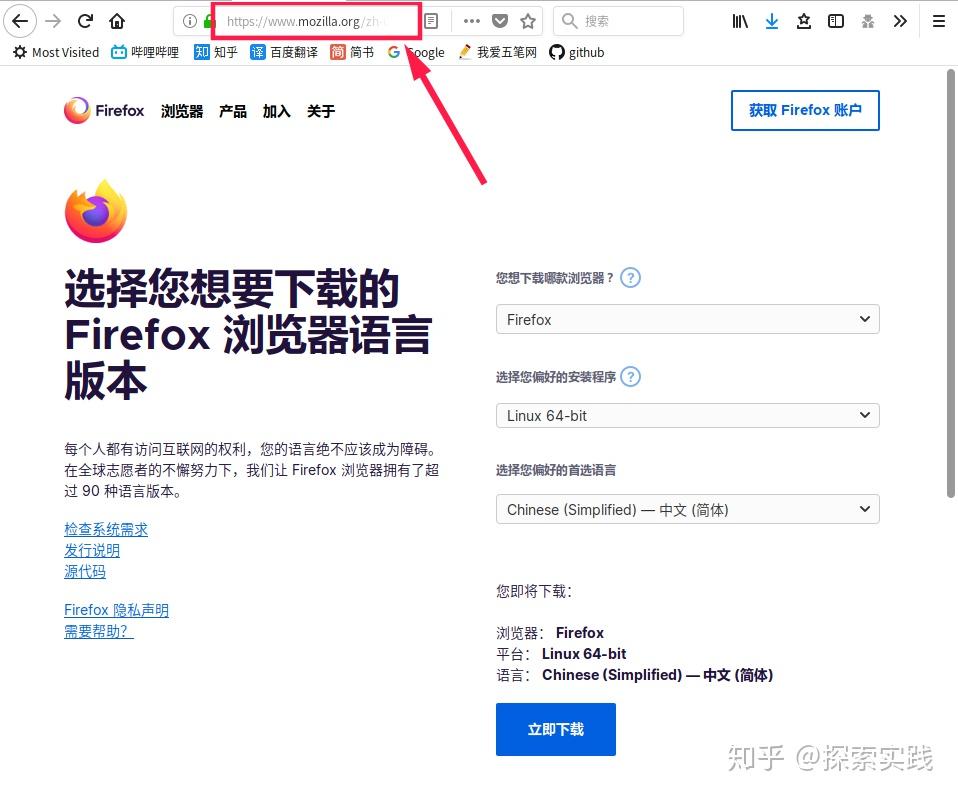Bookmark this page with the star
Screen dimensions: 958x797
(528, 21)
